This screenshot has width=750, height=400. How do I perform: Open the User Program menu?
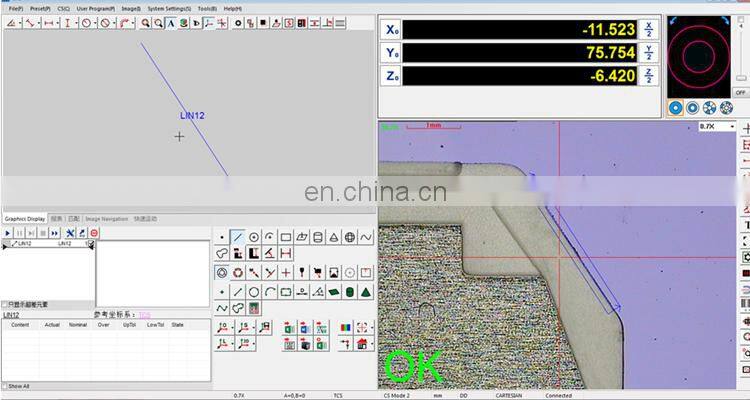click(x=96, y=9)
